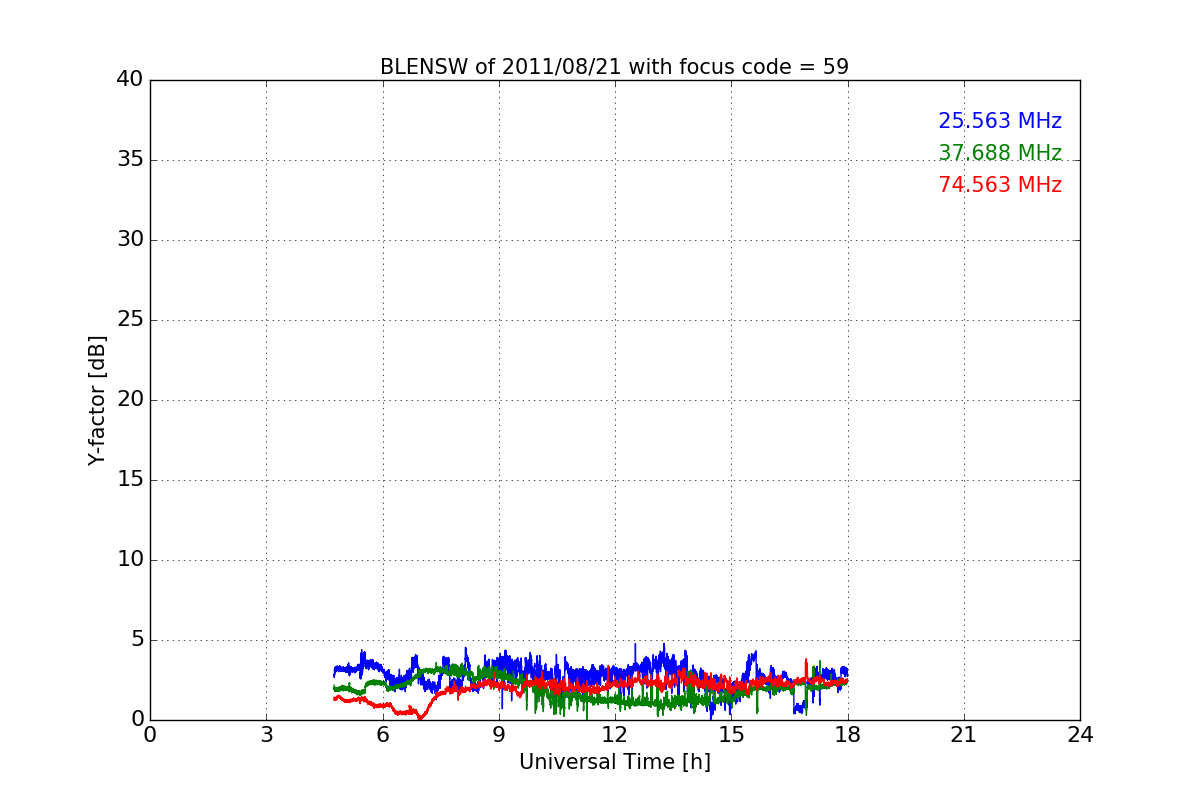The width and height of the screenshot is (1200, 800).
Task: Click y-axis tick label '15'
Action: pos(130,480)
